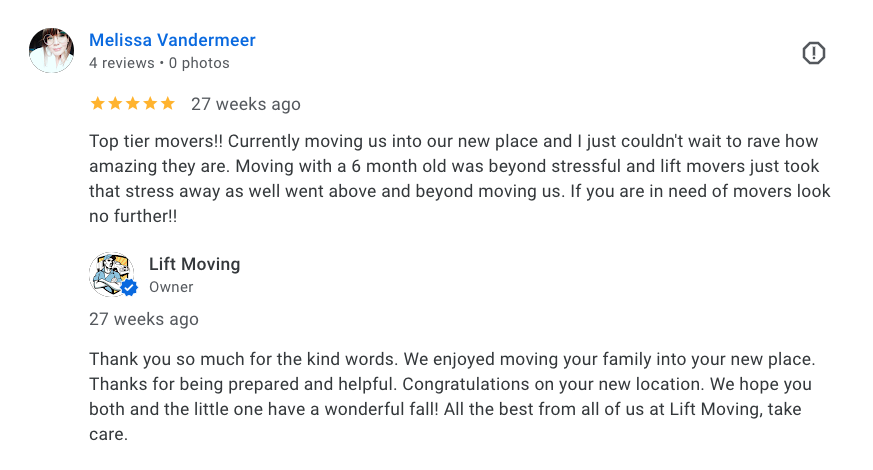This screenshot has height=470, width=873.
Task: Click the second rating star
Action: click(x=115, y=104)
